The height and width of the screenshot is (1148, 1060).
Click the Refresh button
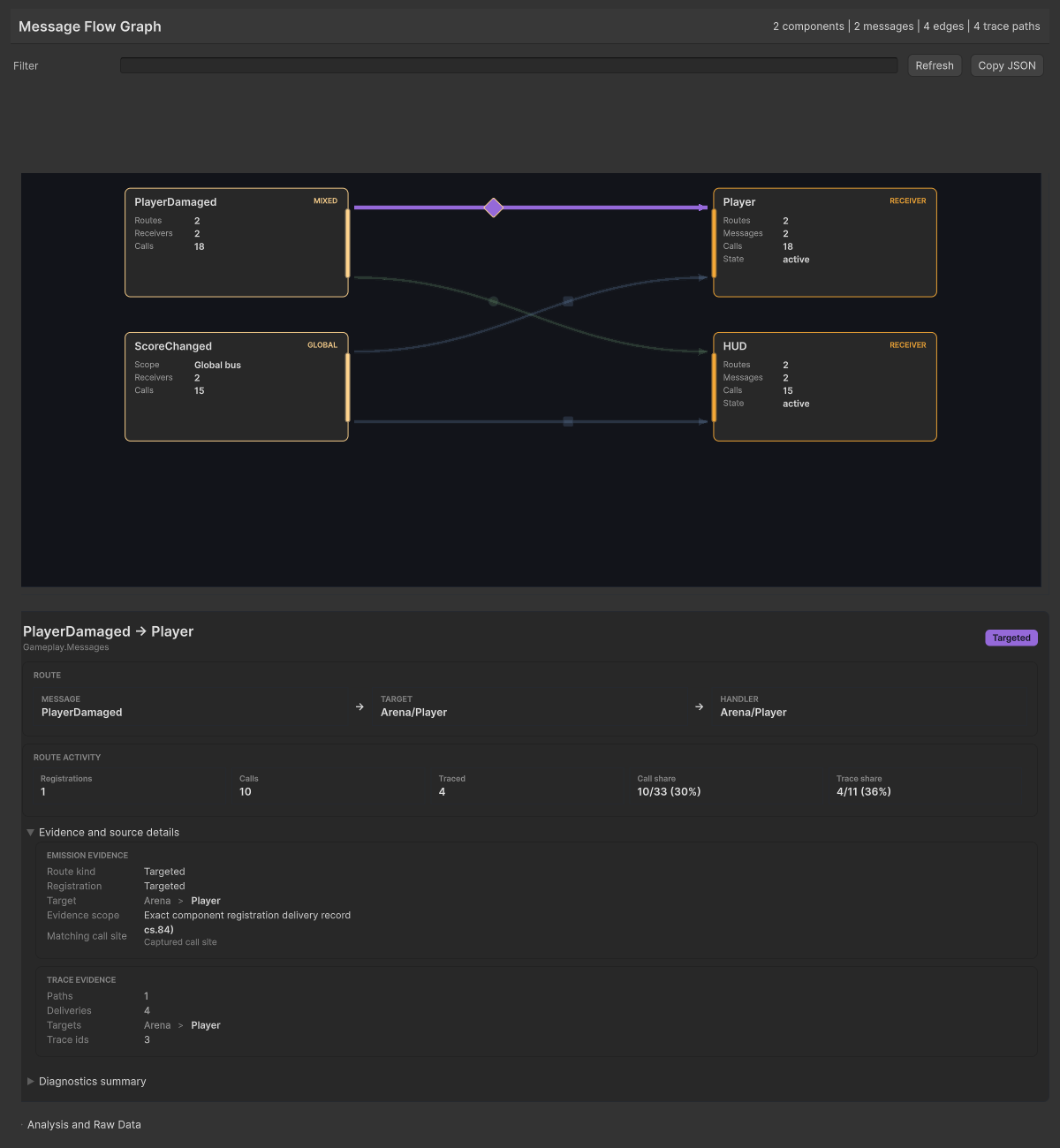935,65
